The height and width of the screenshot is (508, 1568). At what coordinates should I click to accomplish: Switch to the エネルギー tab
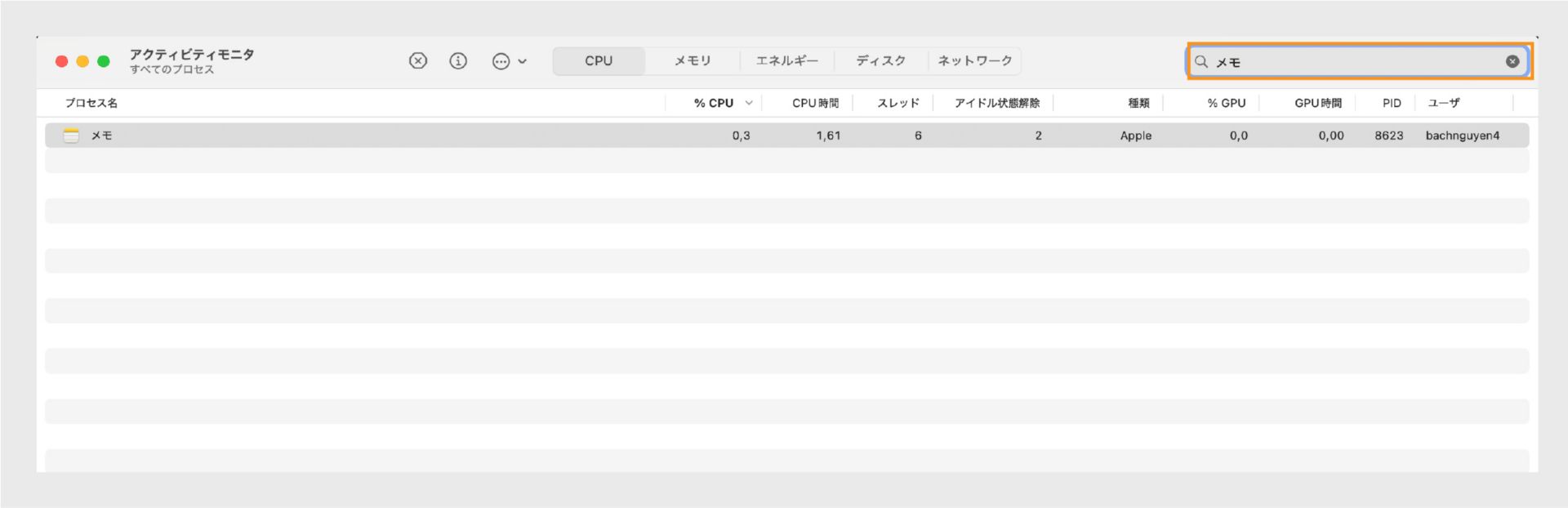click(787, 61)
